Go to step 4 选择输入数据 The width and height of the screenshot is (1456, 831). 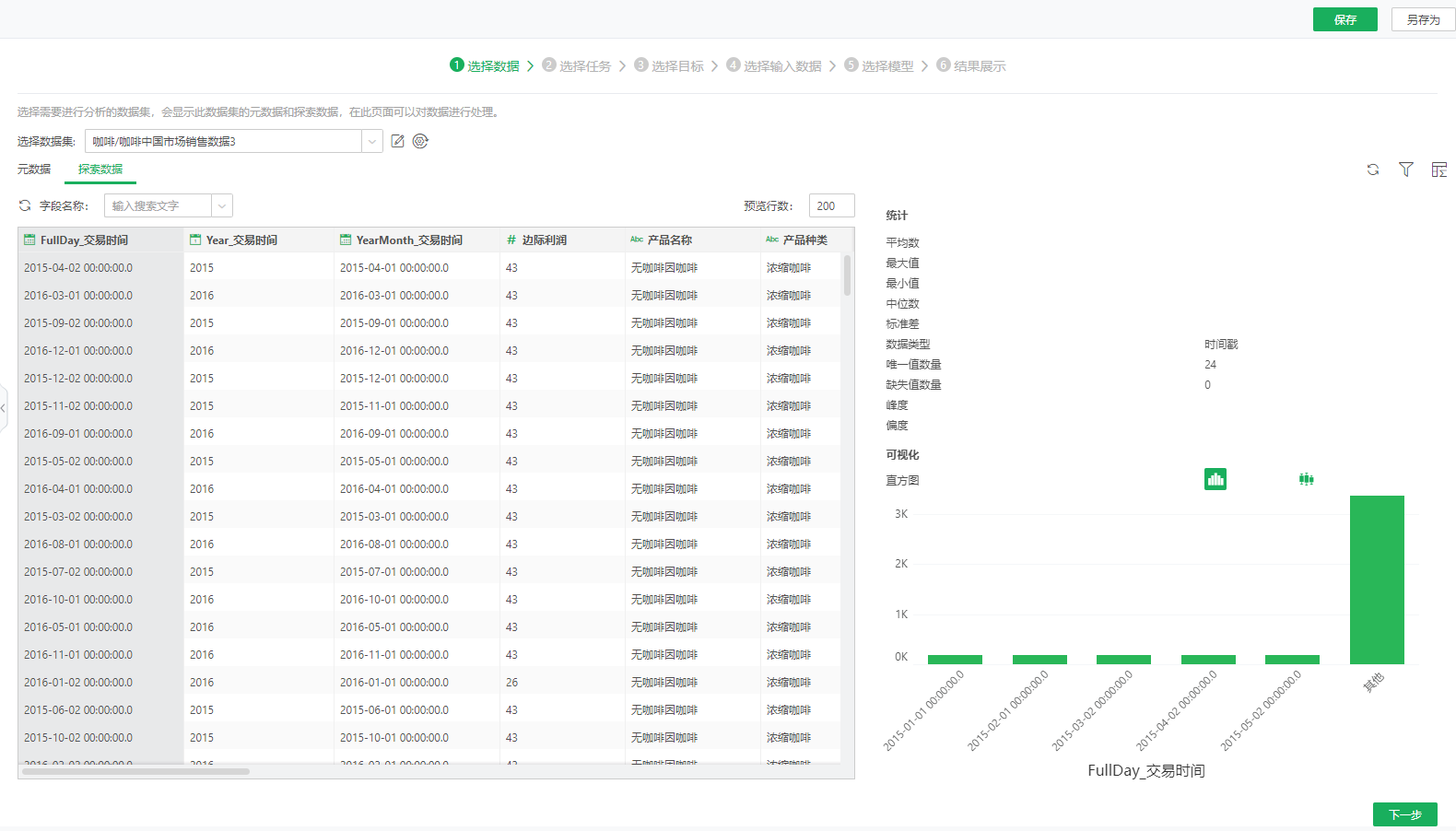[774, 65]
